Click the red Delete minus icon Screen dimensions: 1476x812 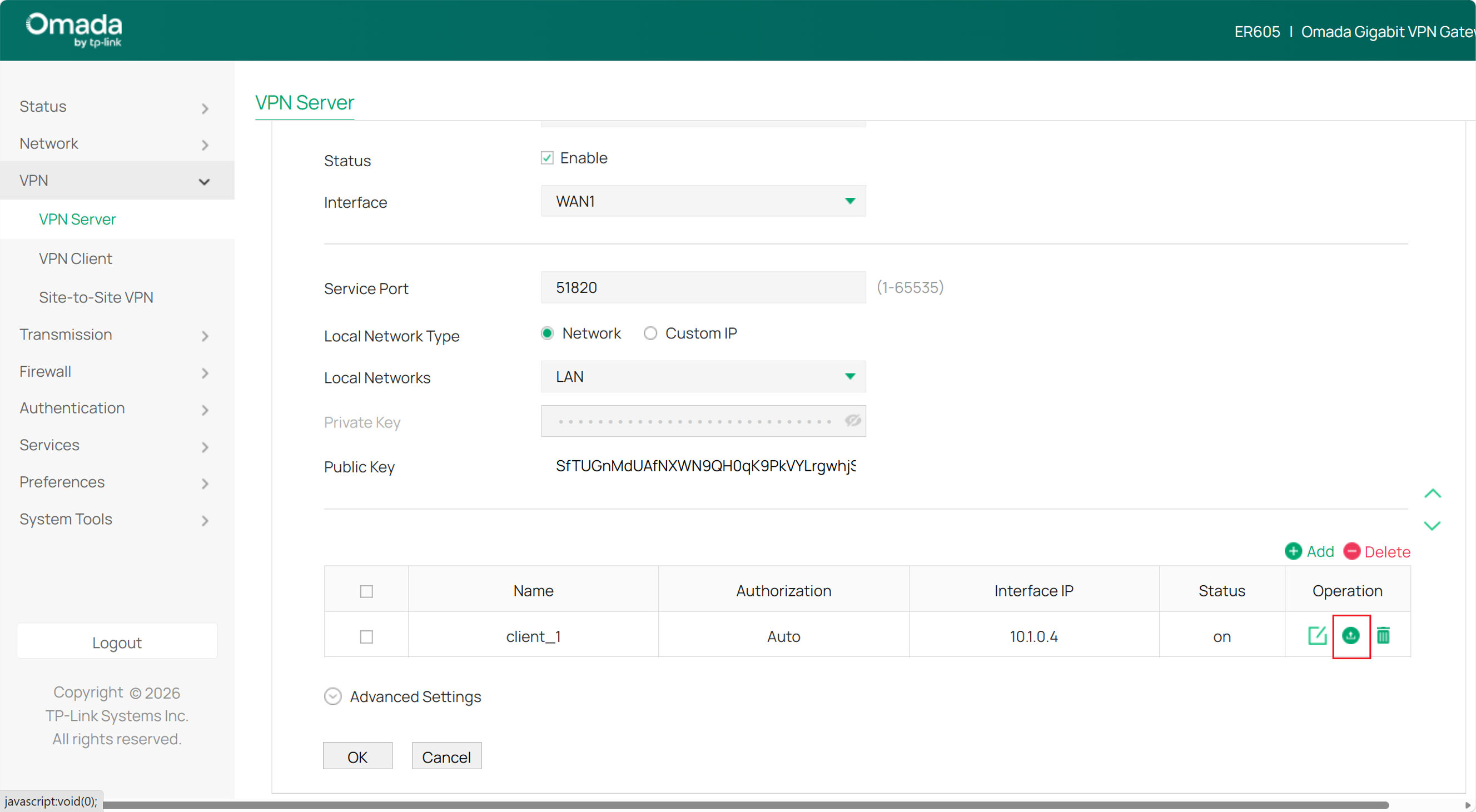(1351, 551)
